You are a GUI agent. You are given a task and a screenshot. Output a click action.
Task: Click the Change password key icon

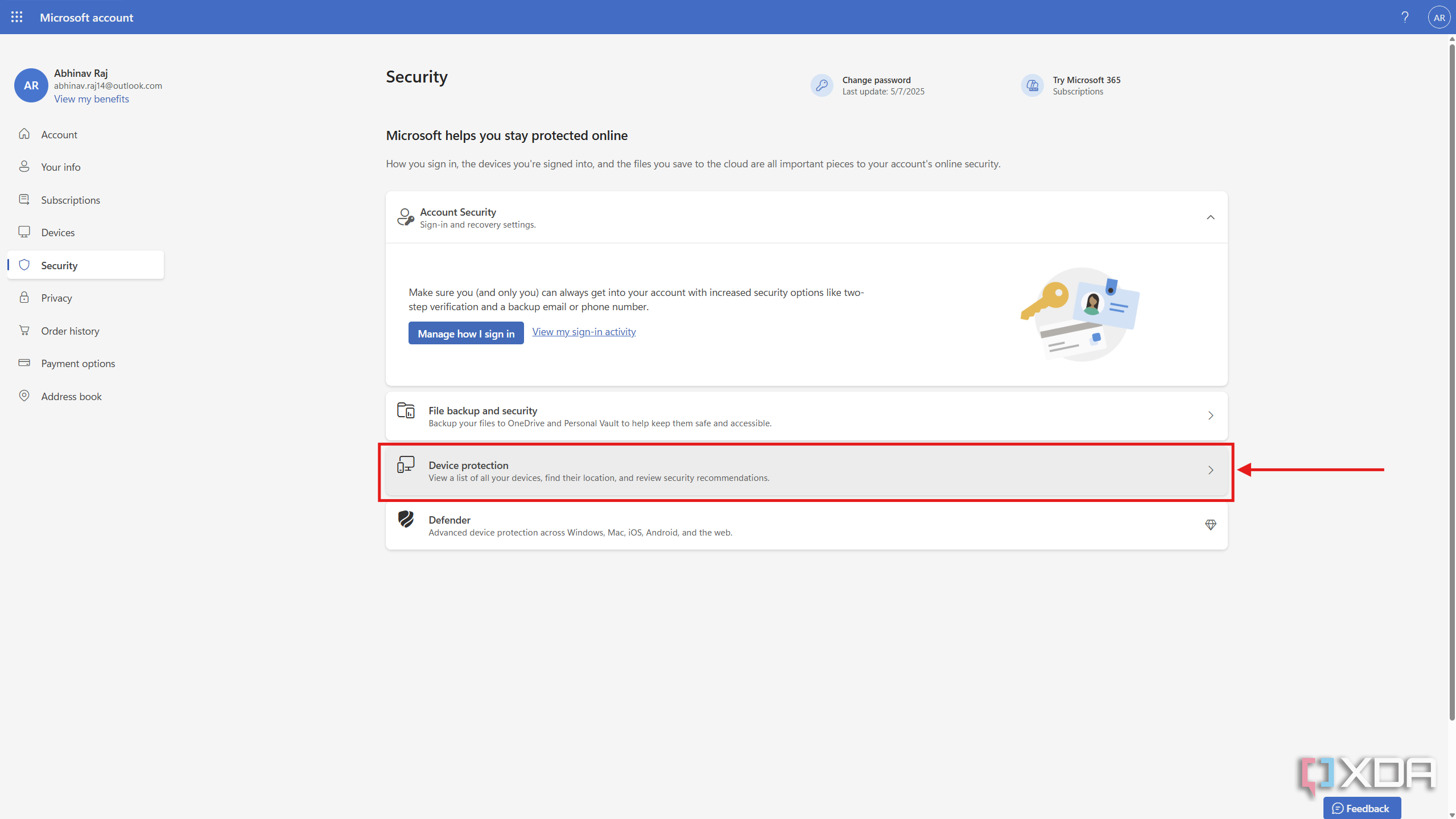coord(822,85)
